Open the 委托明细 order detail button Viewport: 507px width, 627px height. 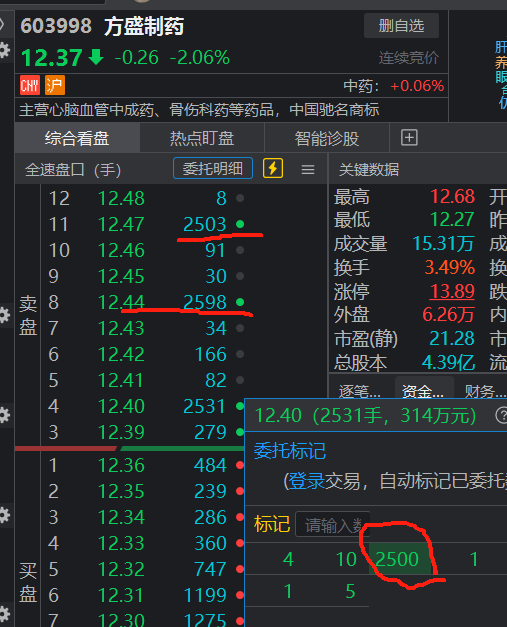[213, 168]
